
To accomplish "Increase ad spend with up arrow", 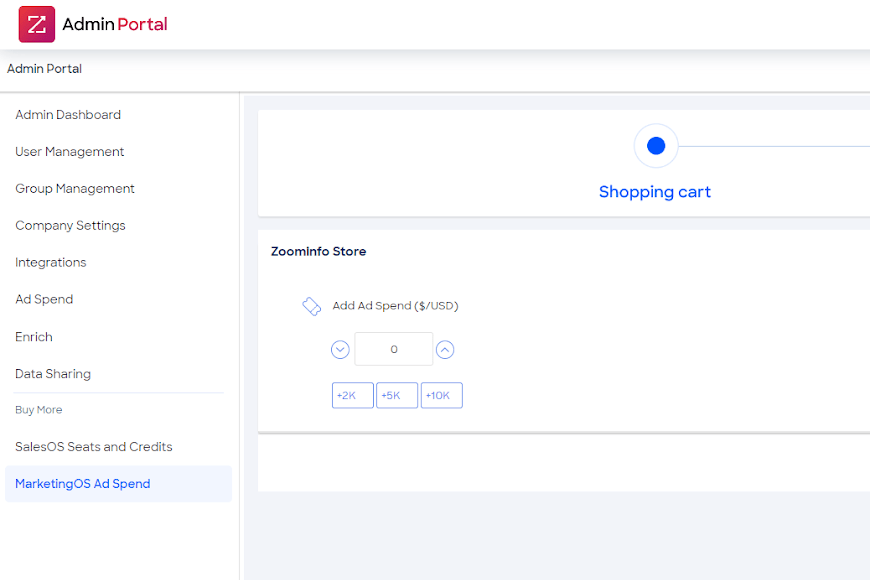I will [446, 350].
